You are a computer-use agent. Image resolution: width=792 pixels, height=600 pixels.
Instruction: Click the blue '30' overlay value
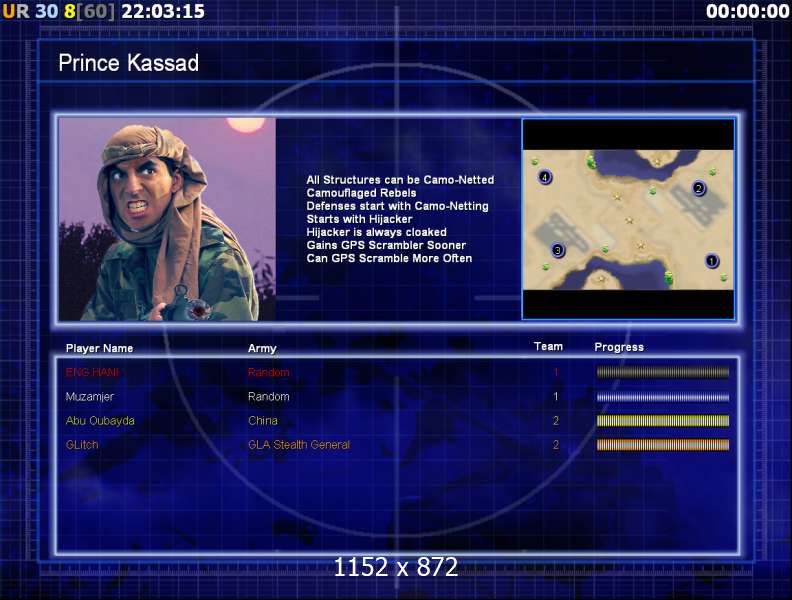coord(47,11)
